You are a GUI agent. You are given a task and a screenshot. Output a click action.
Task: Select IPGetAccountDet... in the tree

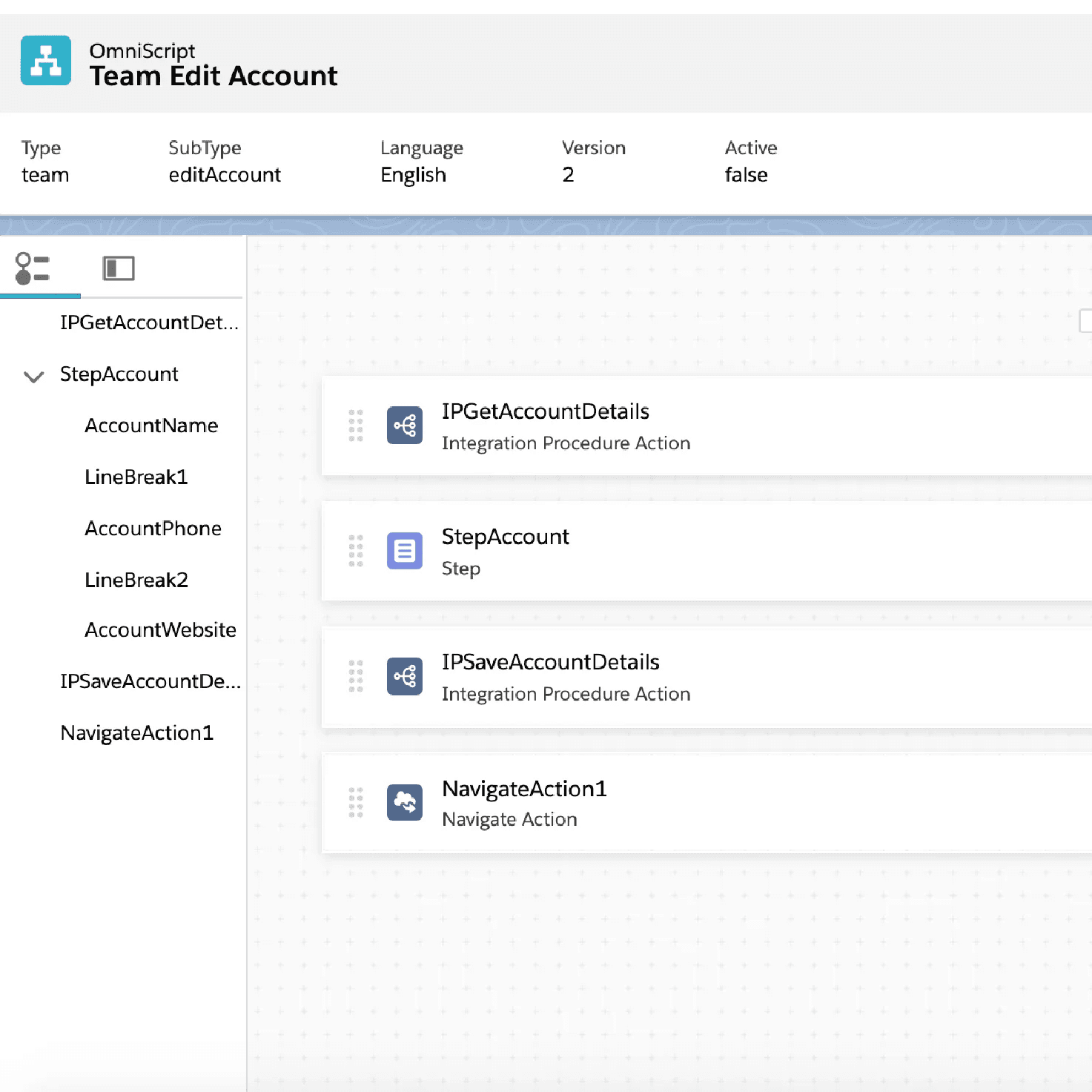149,322
